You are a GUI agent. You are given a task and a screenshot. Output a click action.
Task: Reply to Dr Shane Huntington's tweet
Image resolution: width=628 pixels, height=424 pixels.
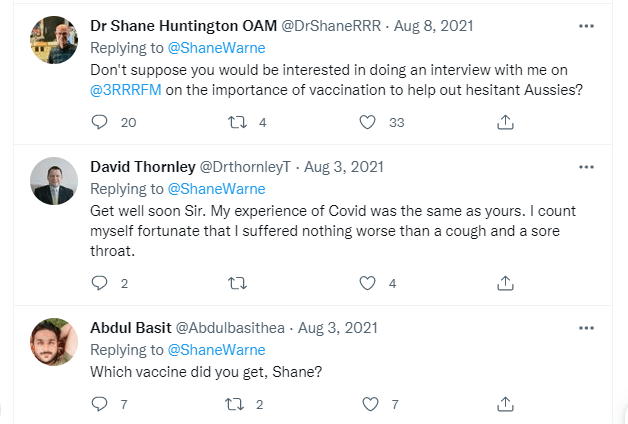pos(99,122)
